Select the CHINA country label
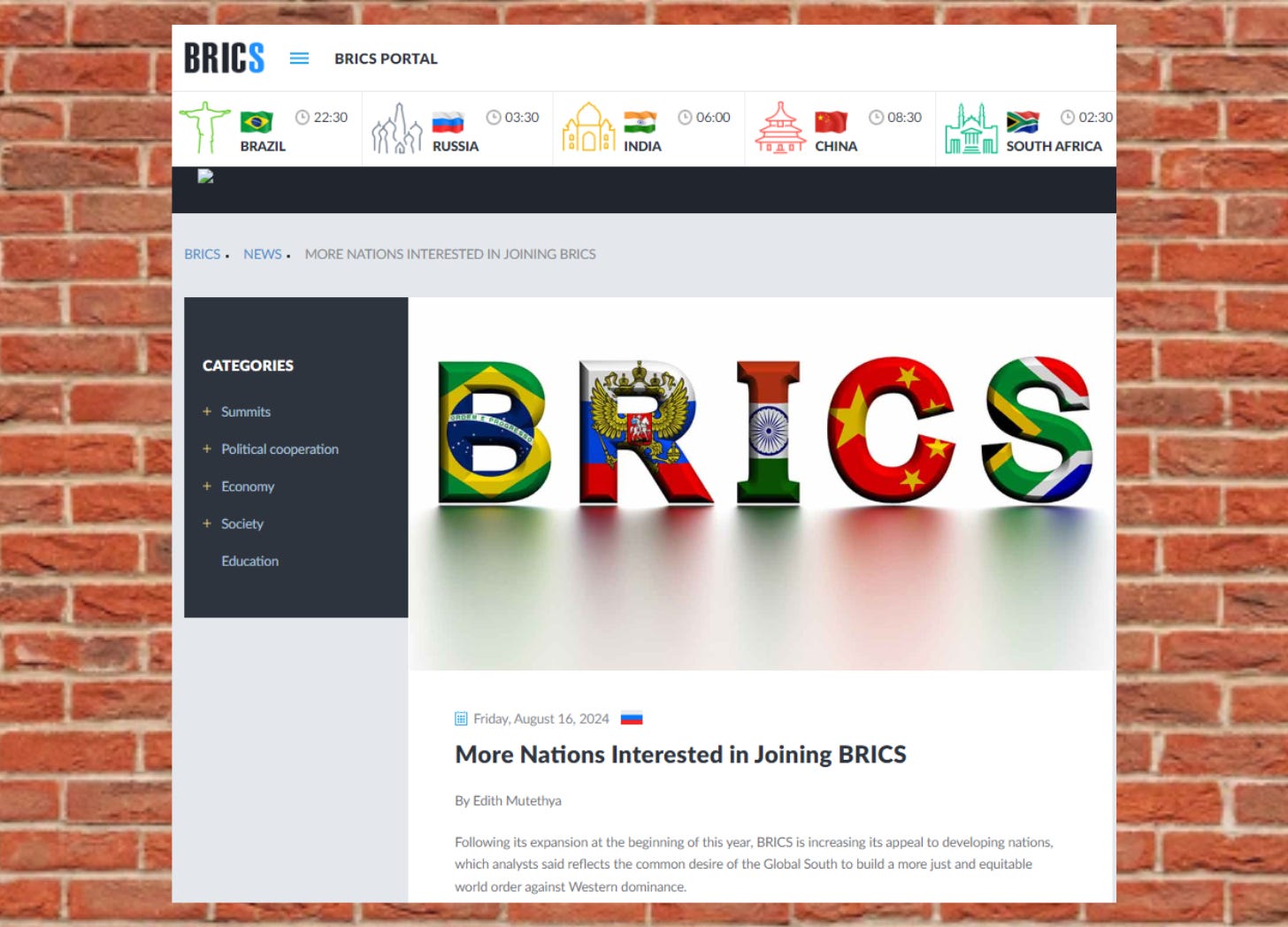Image resolution: width=1288 pixels, height=927 pixels. 836,146
